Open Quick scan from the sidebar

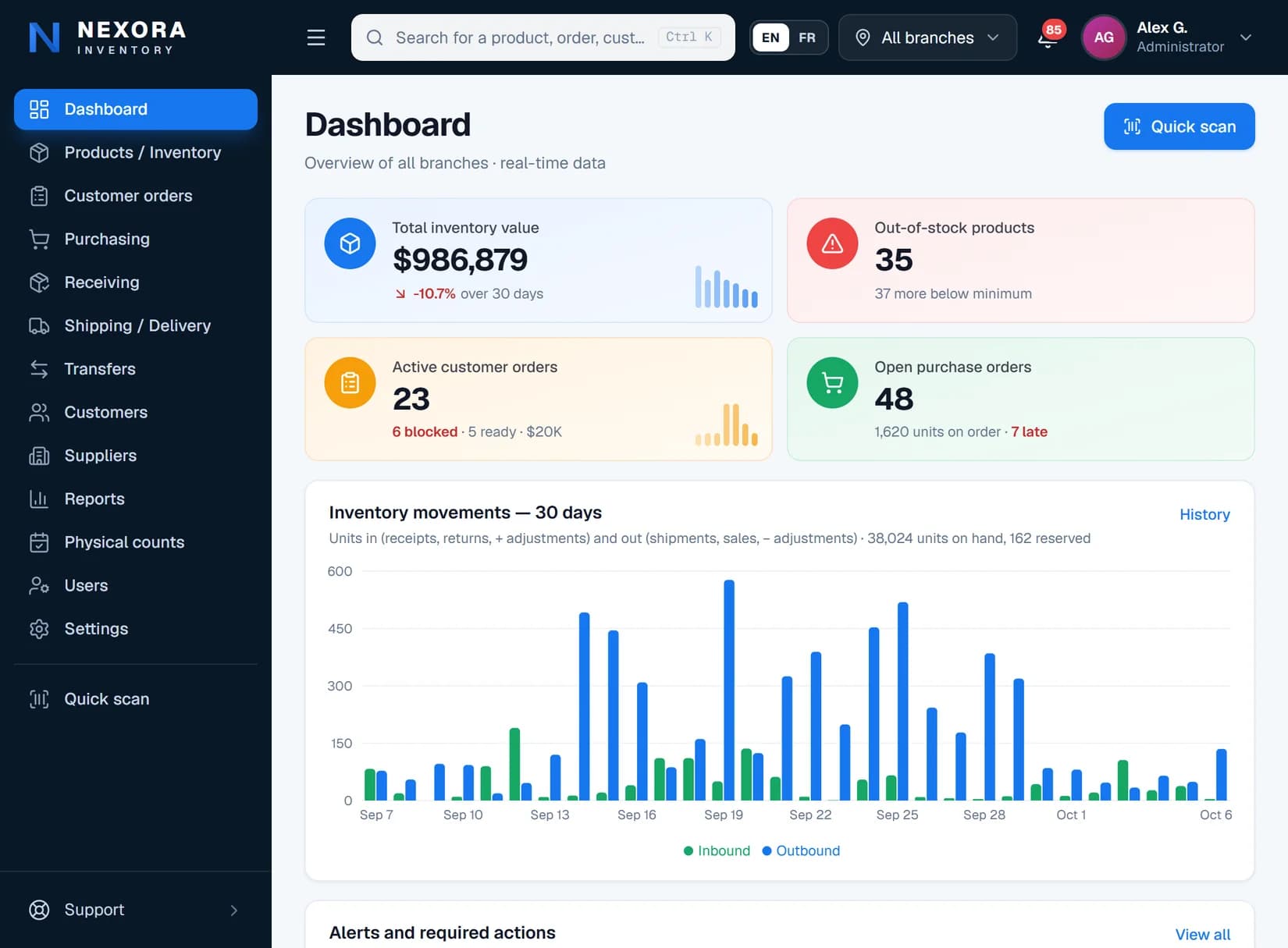(136, 699)
